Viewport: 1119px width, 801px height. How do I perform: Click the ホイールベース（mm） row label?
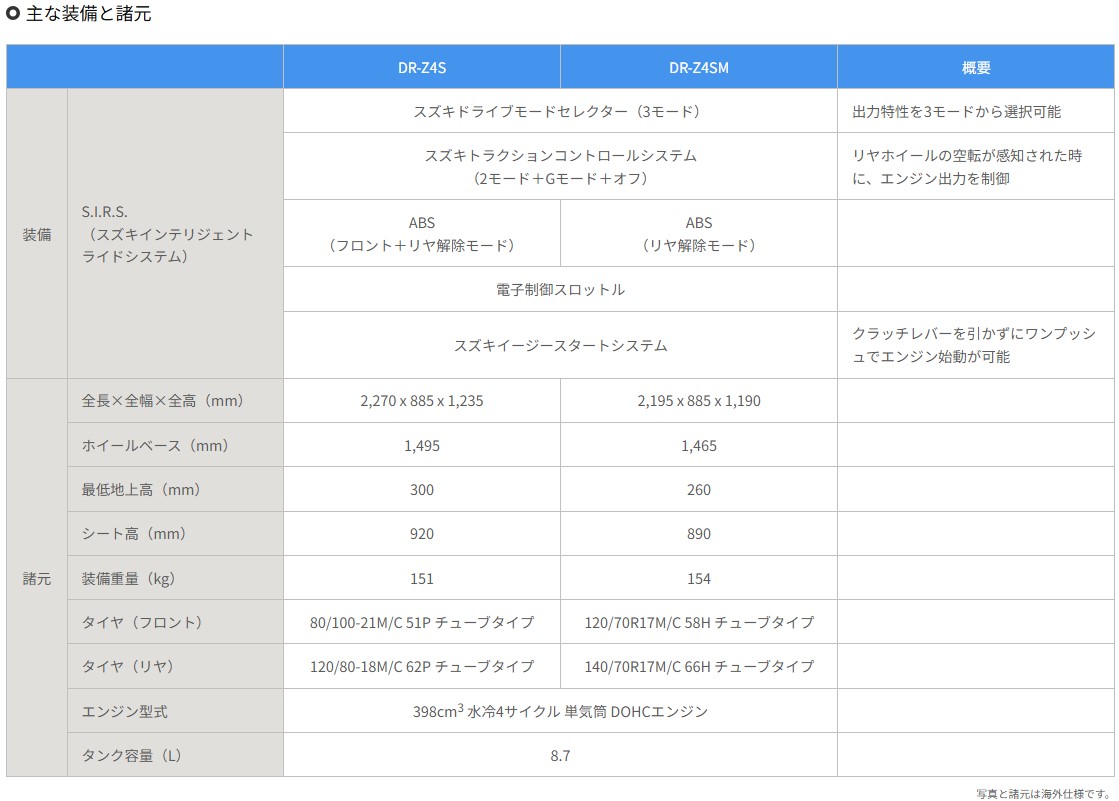(155, 445)
